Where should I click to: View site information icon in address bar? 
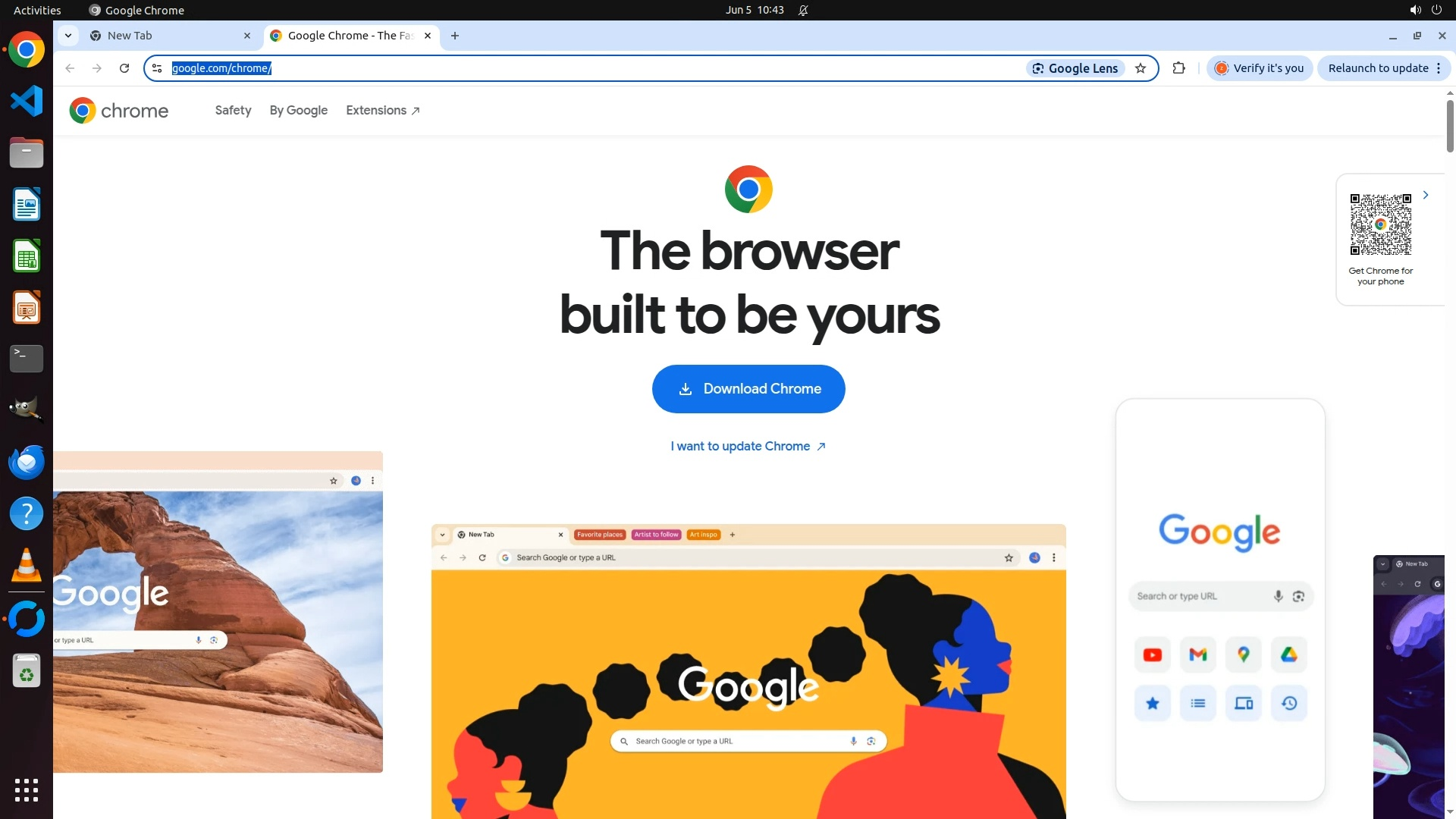tap(157, 68)
